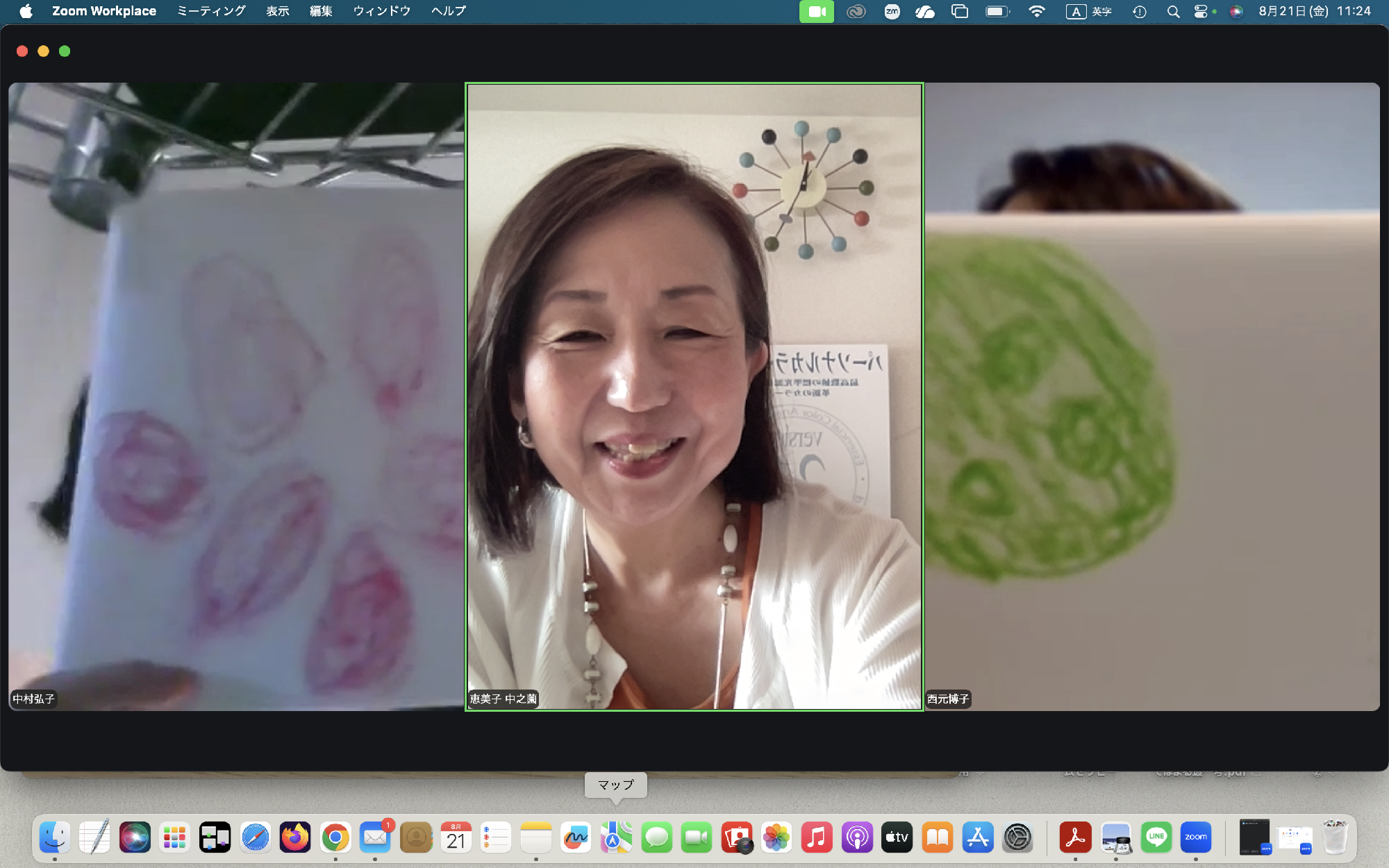1389x868 pixels.
Task: Select the 中村弘子 video tile
Action: tap(236, 397)
